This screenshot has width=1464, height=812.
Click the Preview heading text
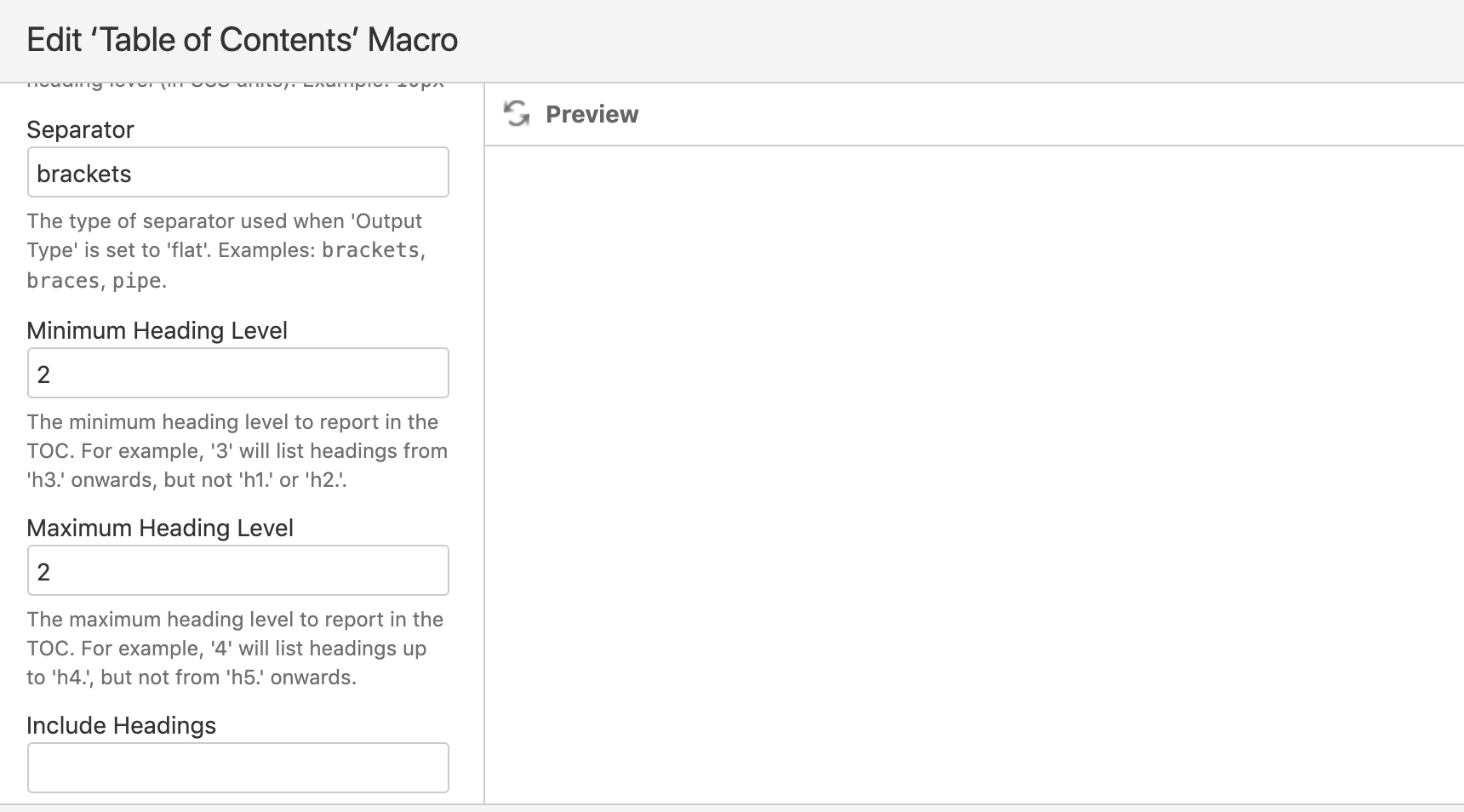click(592, 114)
